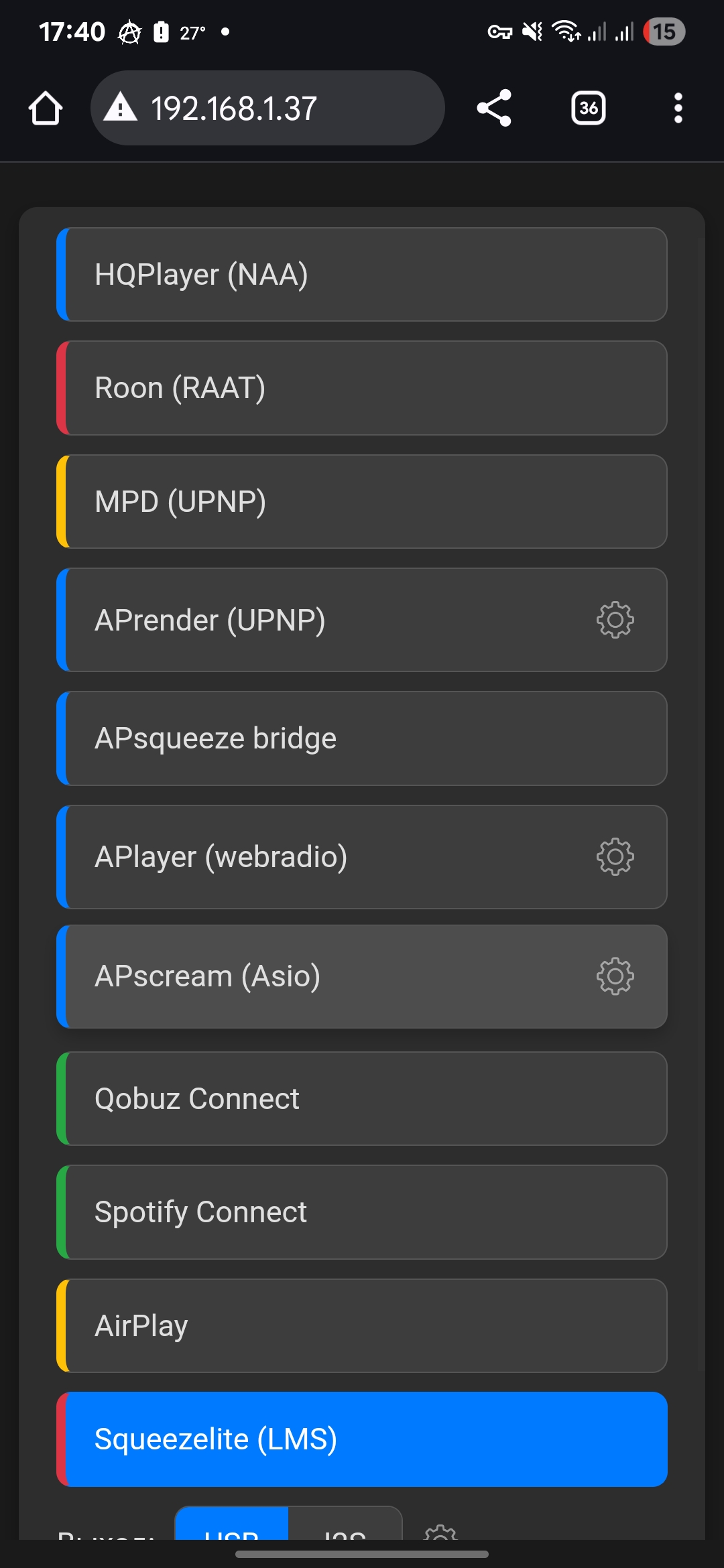Tap the share icon in toolbar
Image resolution: width=724 pixels, height=1568 pixels.
(494, 108)
